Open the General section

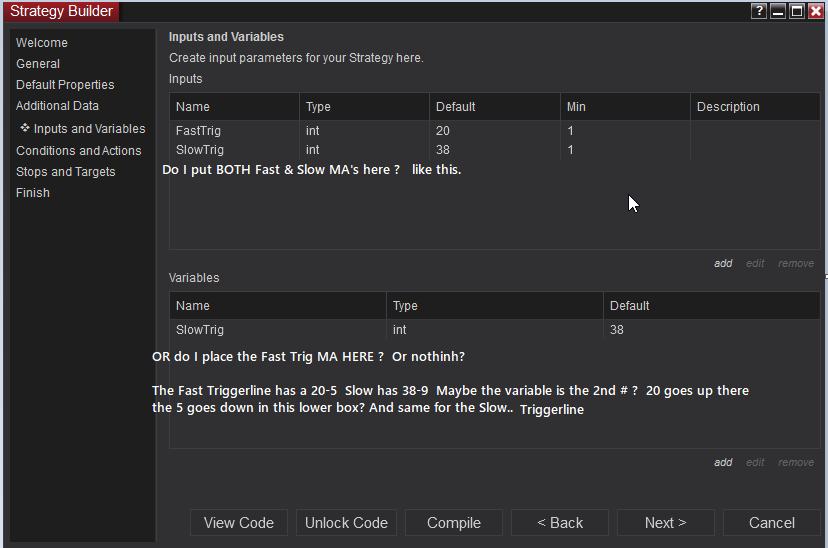(38, 64)
